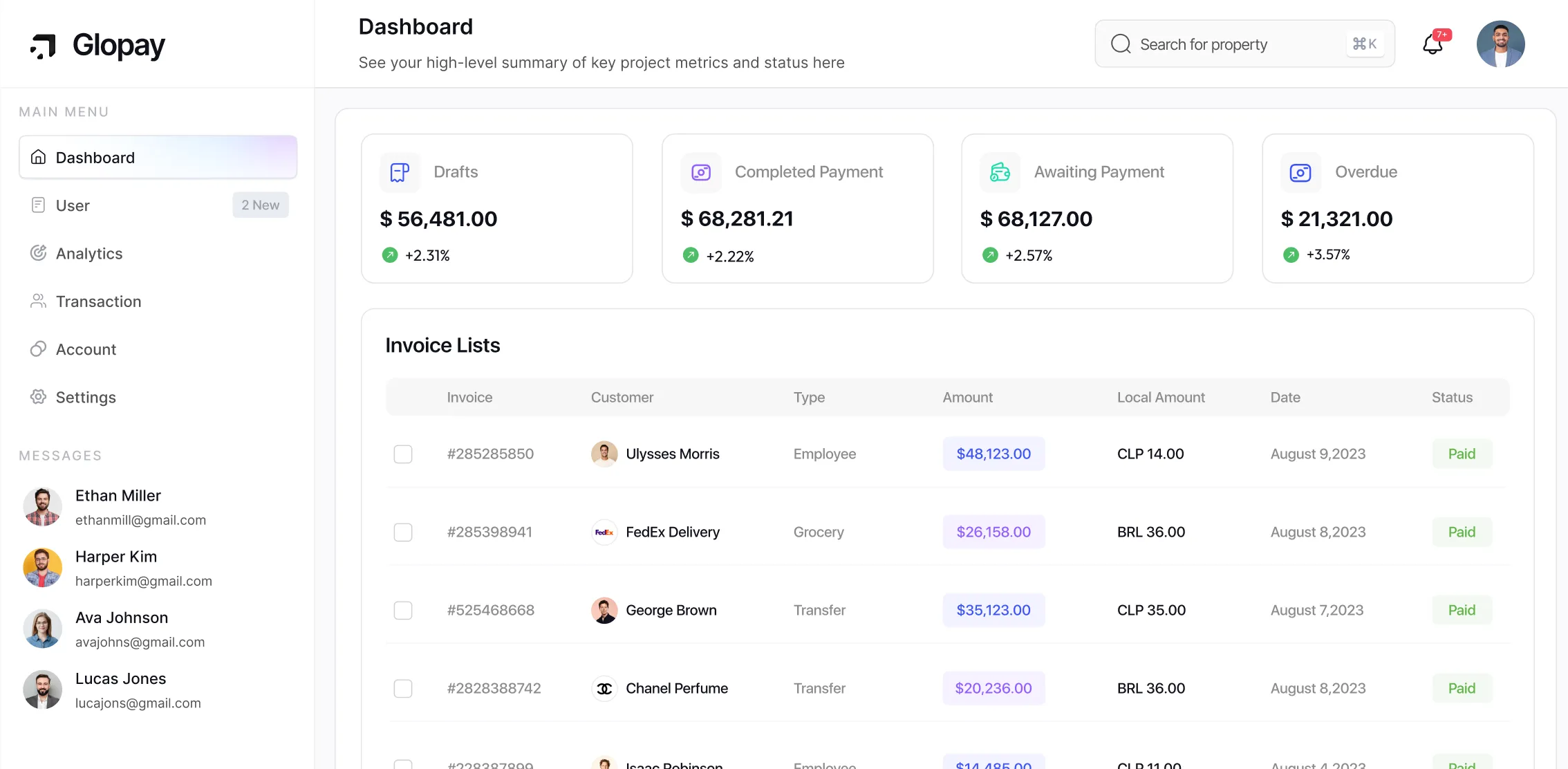1568x769 pixels.
Task: Click the Drafts card icon
Action: coord(400,172)
